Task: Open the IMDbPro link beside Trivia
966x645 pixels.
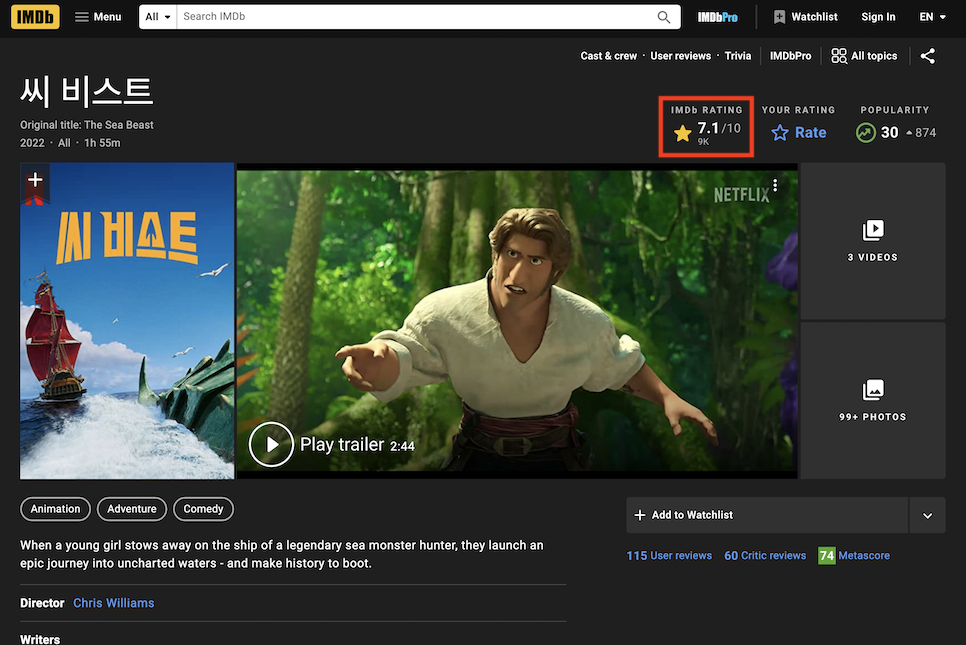Action: (x=790, y=56)
